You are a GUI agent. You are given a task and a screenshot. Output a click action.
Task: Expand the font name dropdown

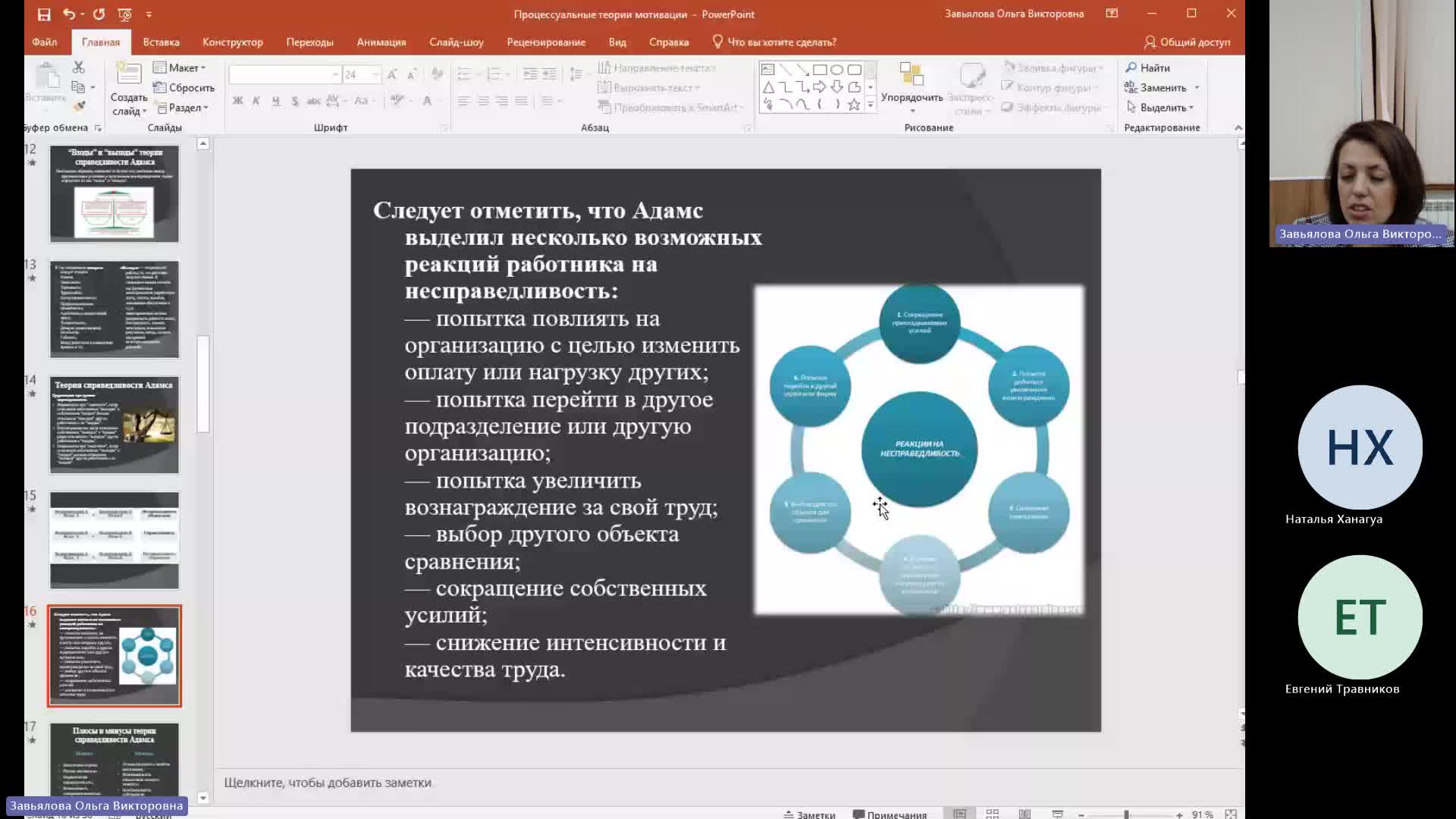click(x=335, y=74)
